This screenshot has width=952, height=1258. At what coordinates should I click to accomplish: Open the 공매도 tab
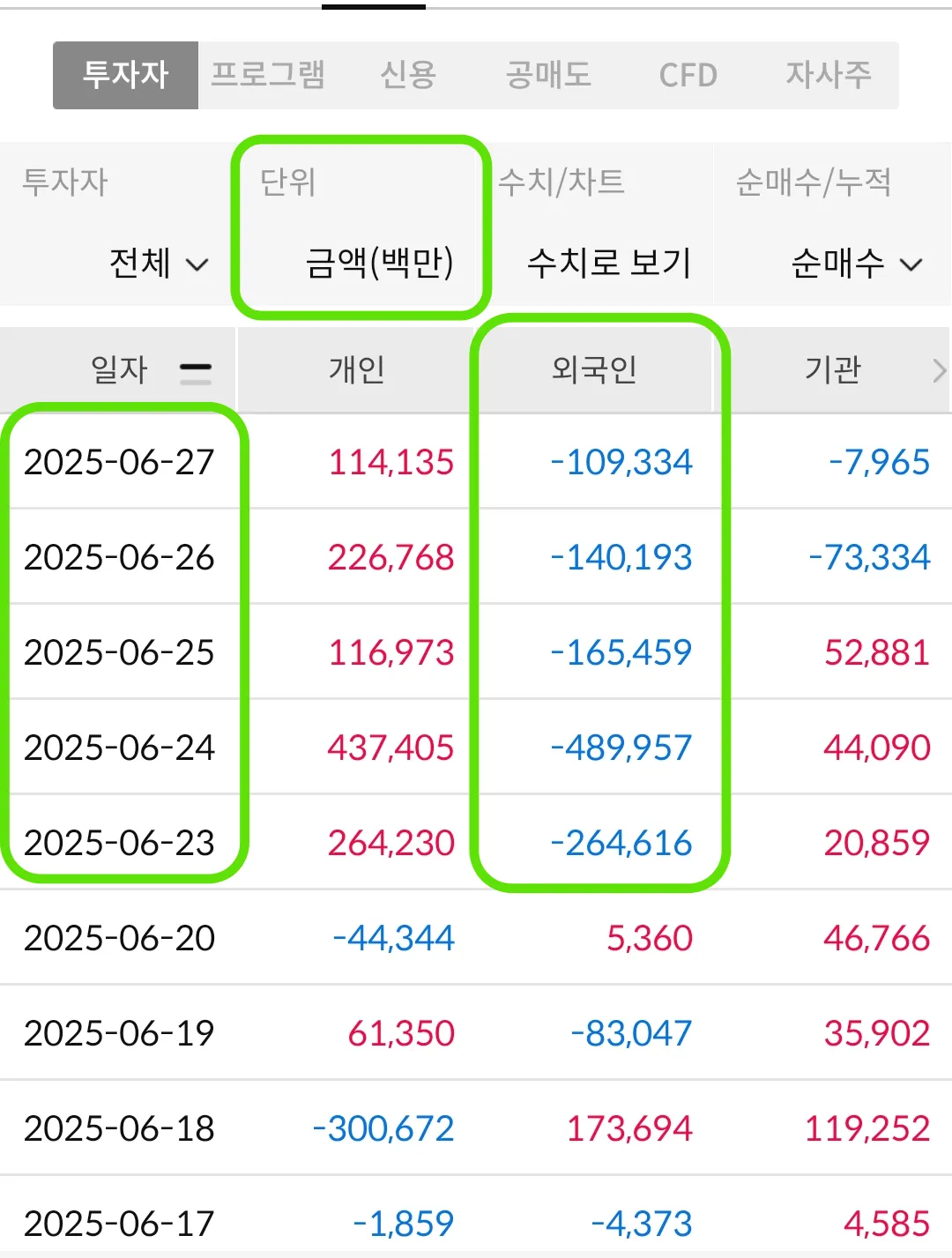[547, 76]
